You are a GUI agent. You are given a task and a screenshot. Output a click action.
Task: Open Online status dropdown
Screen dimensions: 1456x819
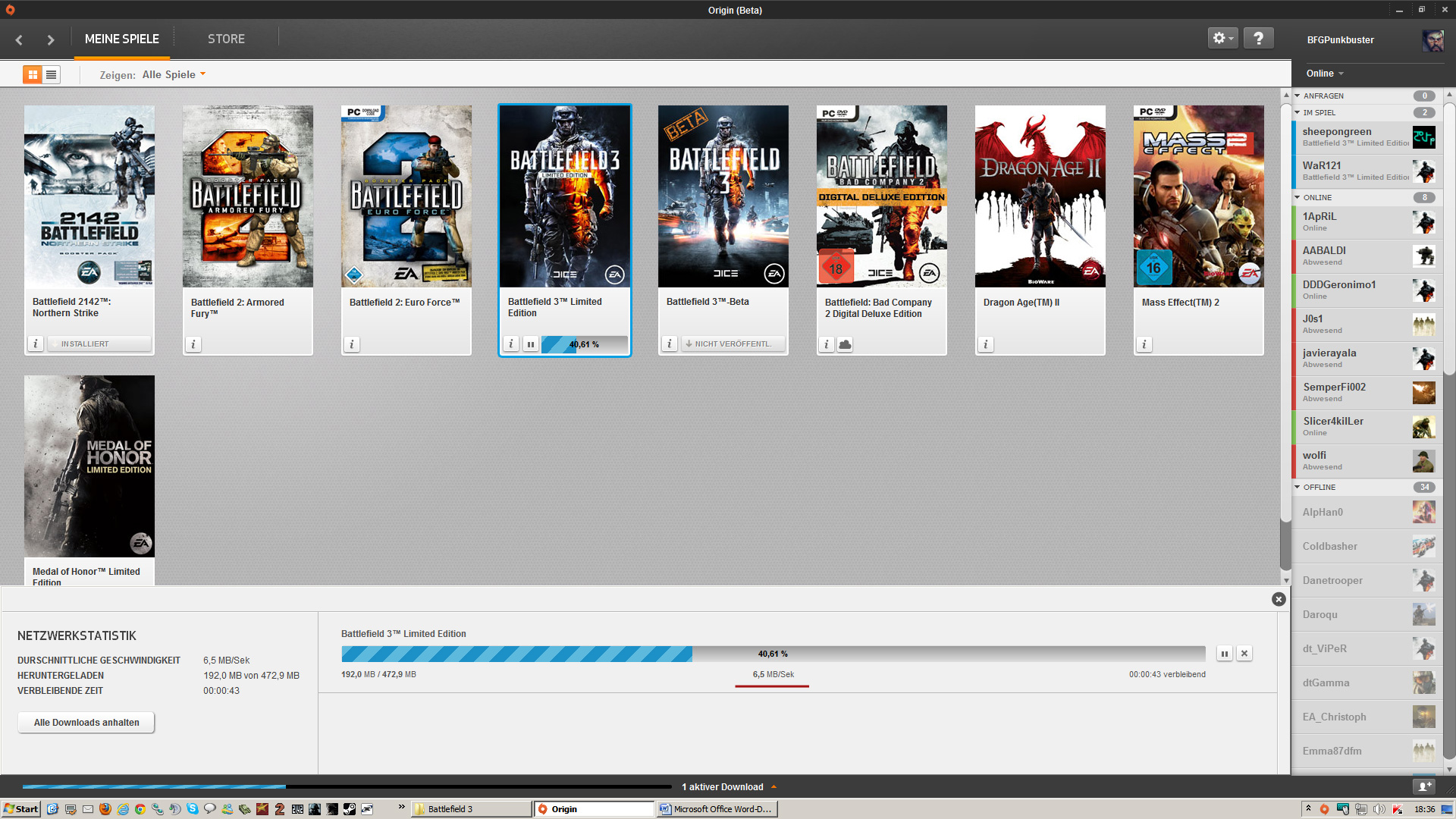tap(1325, 74)
